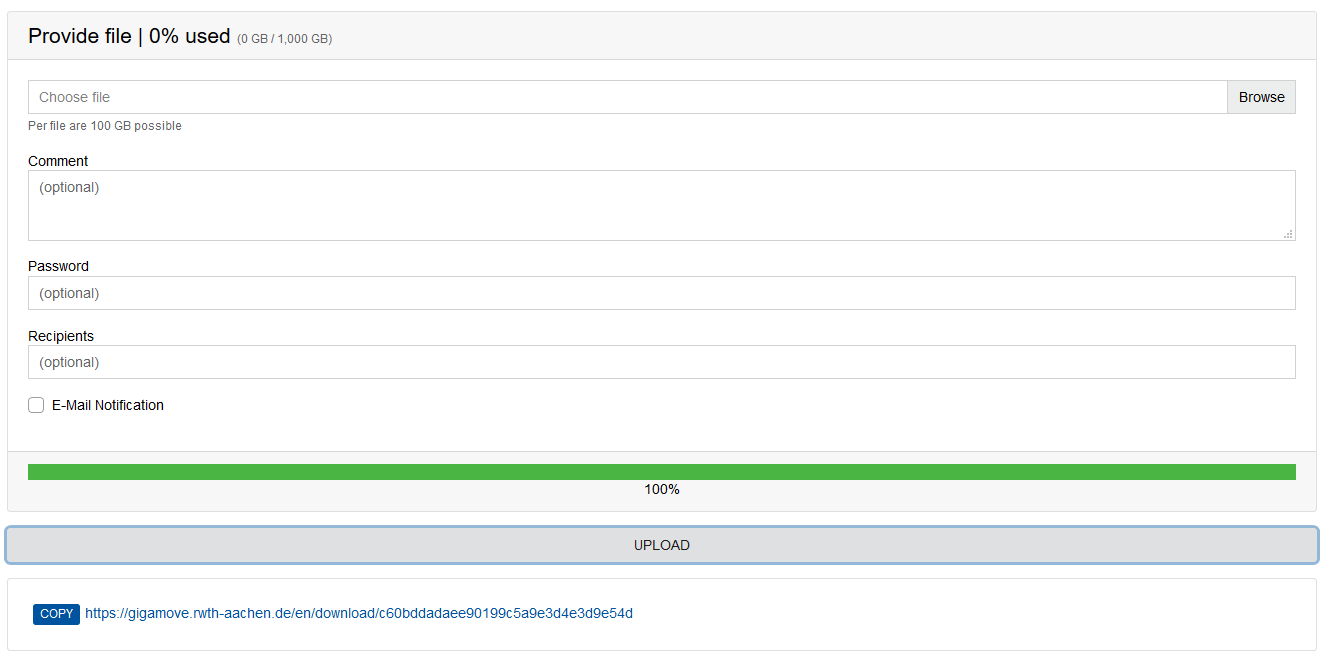
Task: Click the E-Mail Notification label text
Action: [108, 405]
